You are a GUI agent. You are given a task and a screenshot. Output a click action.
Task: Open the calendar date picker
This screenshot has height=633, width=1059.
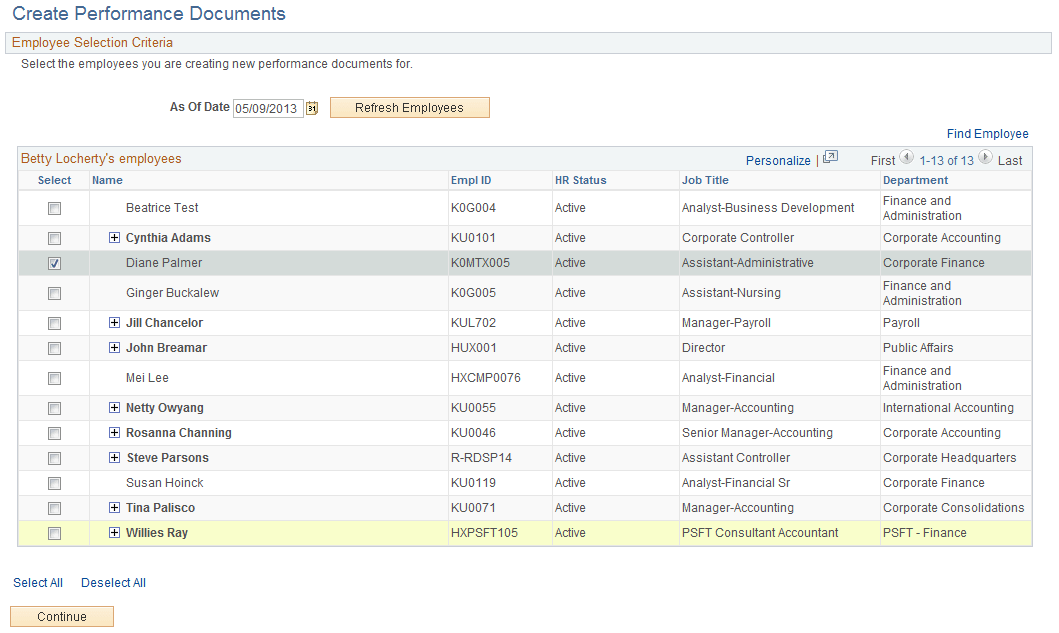[x=312, y=107]
